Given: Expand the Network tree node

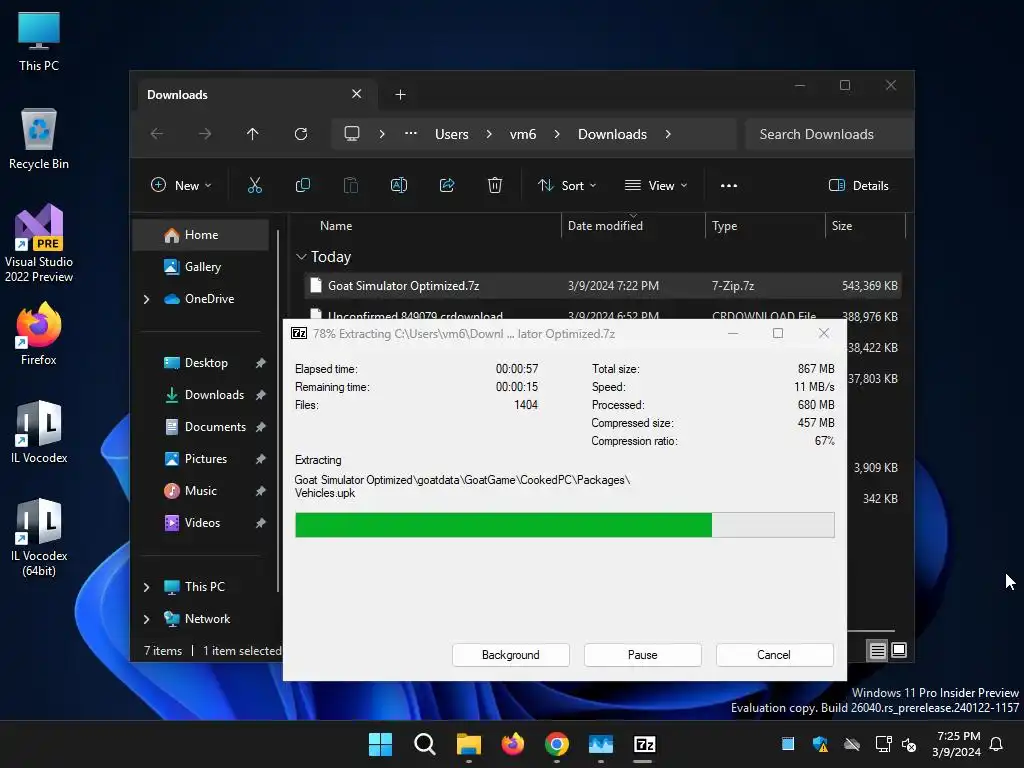Looking at the screenshot, I should tap(146, 619).
